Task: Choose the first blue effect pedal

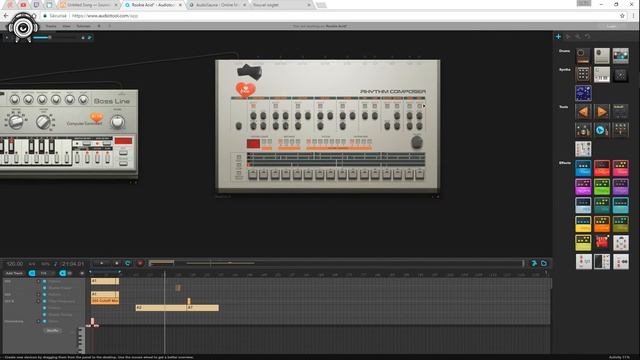Action: [583, 168]
